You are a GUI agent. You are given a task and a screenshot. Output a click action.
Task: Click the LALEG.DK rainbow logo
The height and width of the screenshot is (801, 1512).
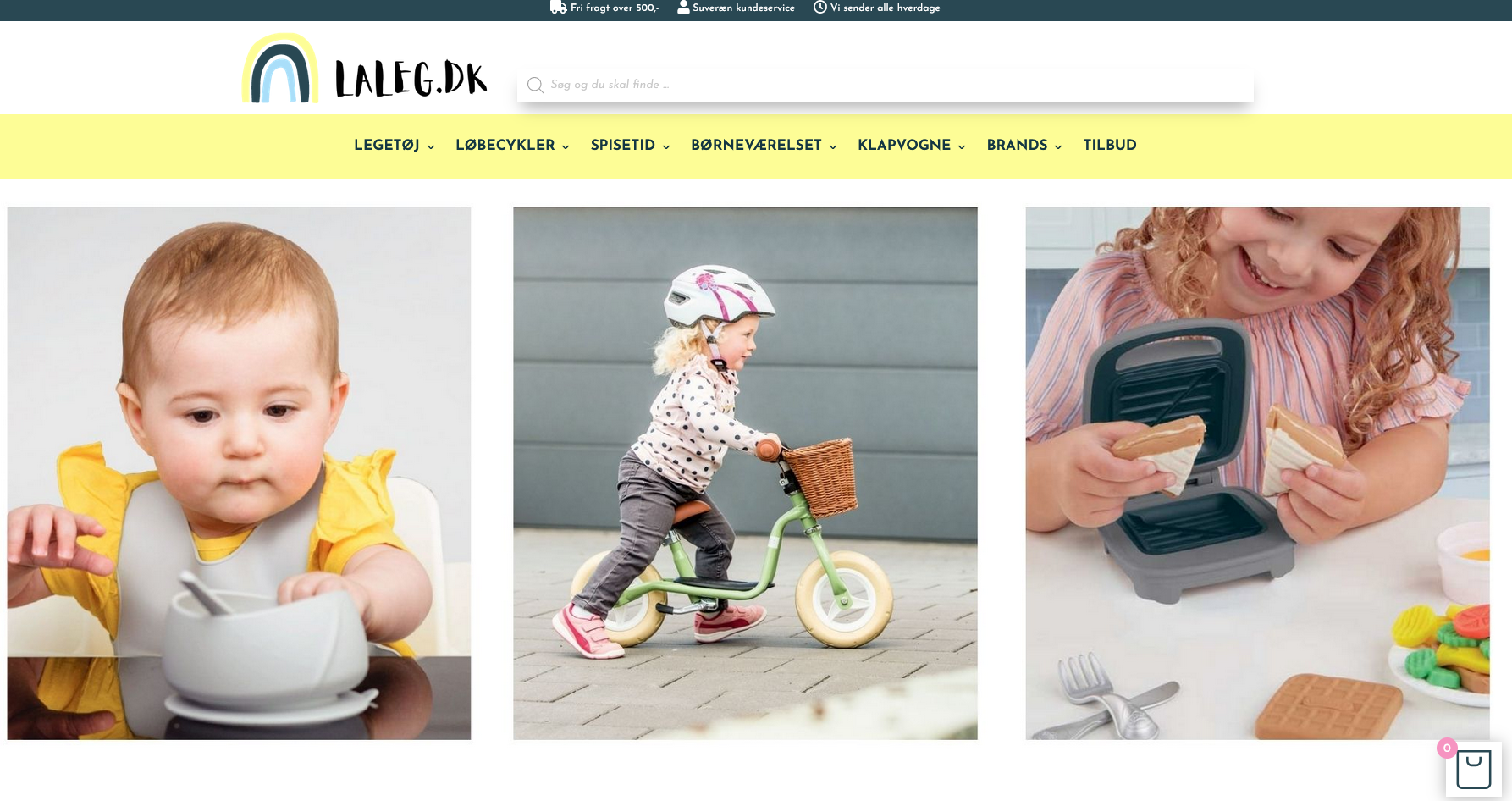tap(280, 69)
